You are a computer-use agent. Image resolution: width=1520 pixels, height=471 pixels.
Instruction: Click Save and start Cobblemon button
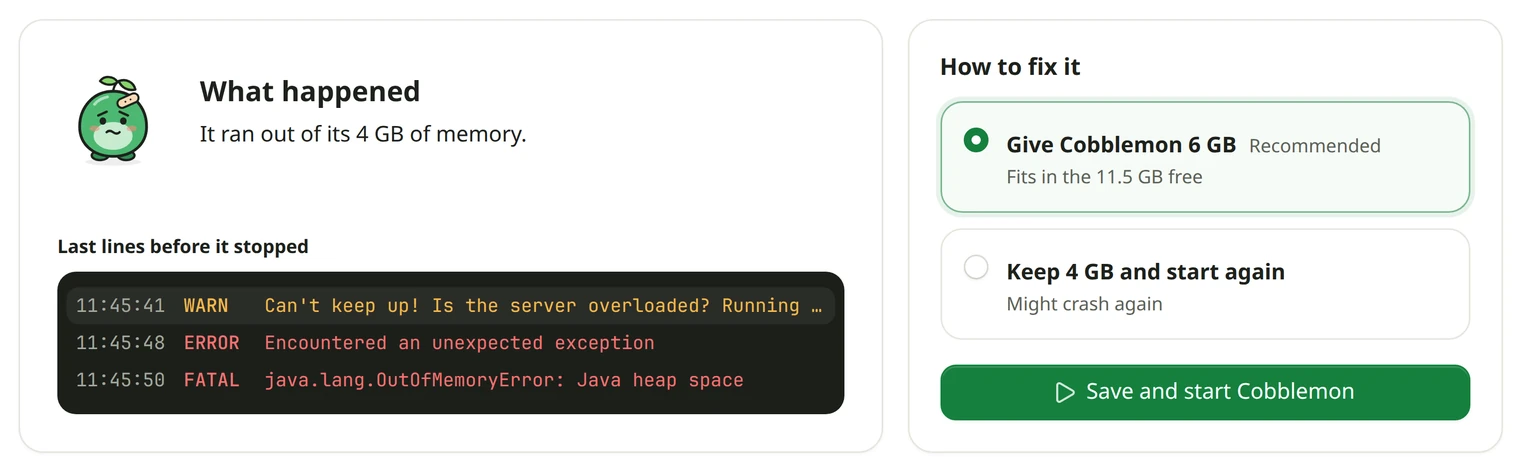point(1205,392)
